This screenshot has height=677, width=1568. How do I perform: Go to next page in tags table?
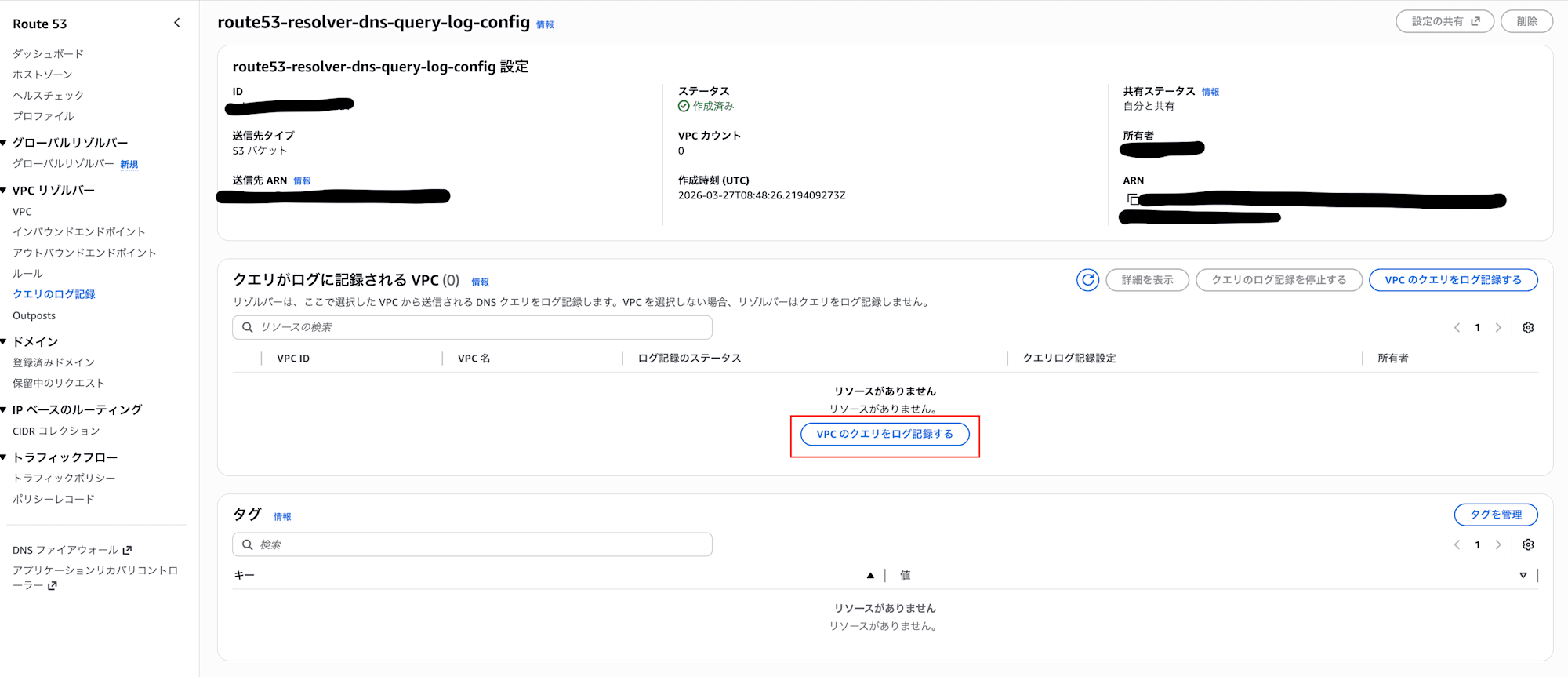(1498, 545)
